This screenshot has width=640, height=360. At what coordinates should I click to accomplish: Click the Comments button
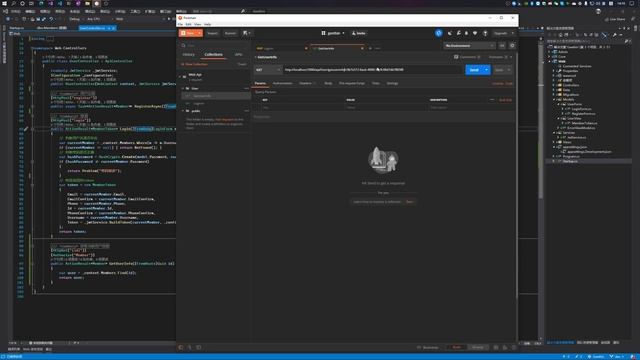point(467,57)
